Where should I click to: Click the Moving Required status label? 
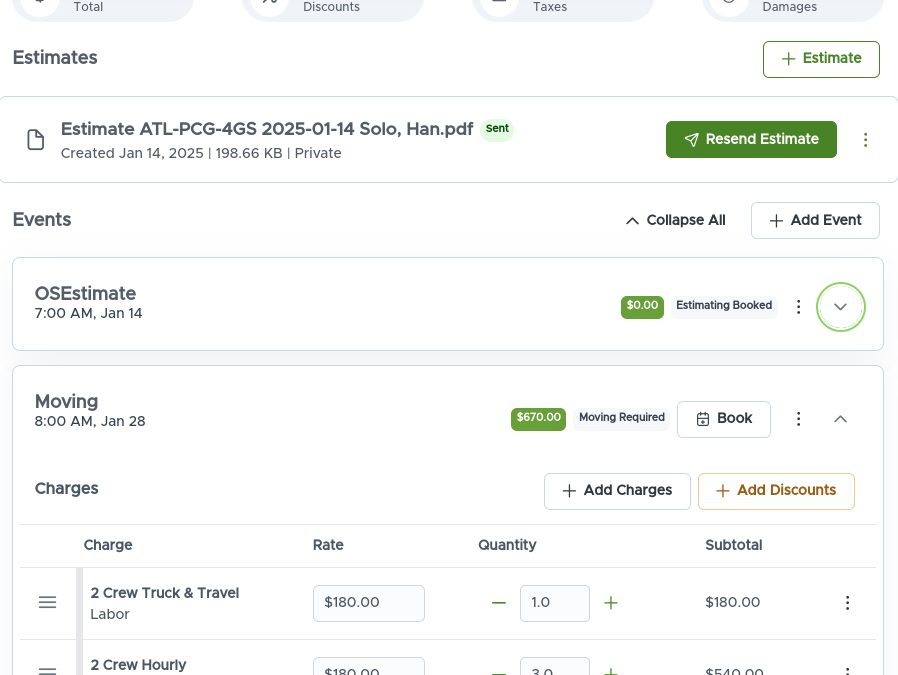click(621, 417)
